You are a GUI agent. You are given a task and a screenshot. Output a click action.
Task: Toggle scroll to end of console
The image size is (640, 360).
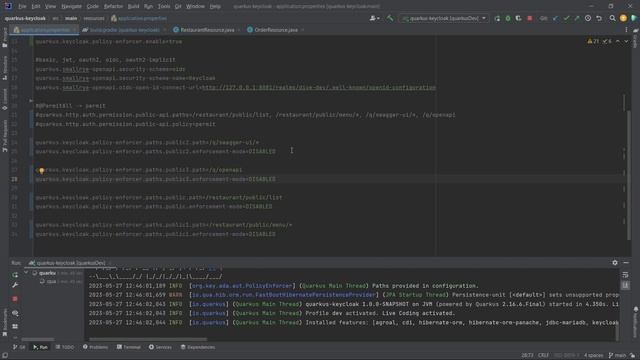[625, 285]
